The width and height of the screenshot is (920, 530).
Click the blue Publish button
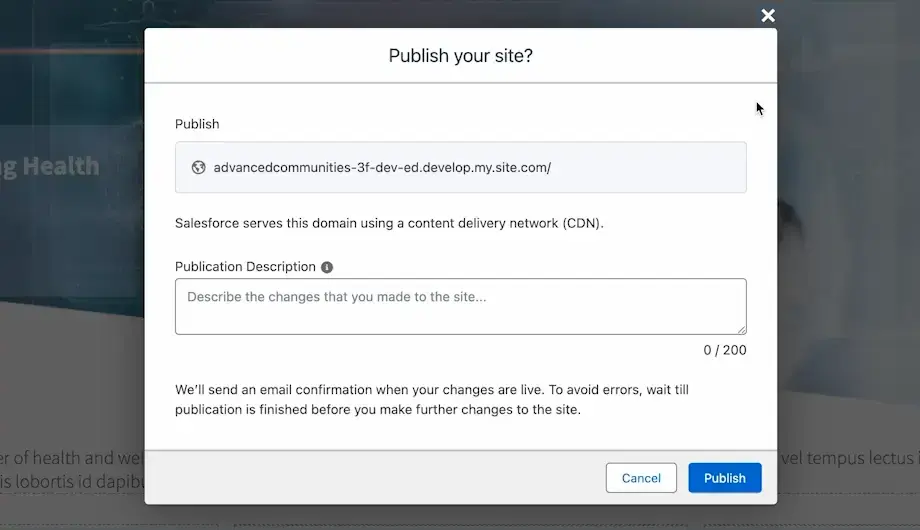[x=725, y=478]
